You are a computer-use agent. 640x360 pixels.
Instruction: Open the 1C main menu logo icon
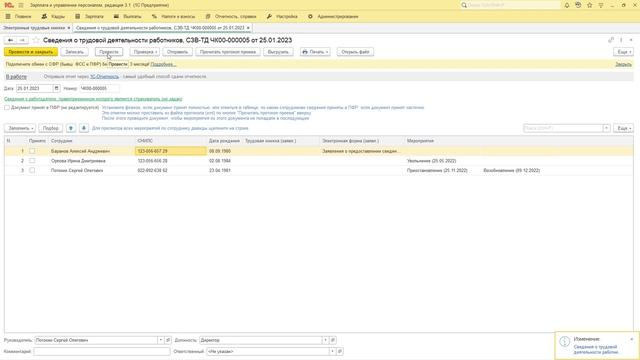(9, 5)
